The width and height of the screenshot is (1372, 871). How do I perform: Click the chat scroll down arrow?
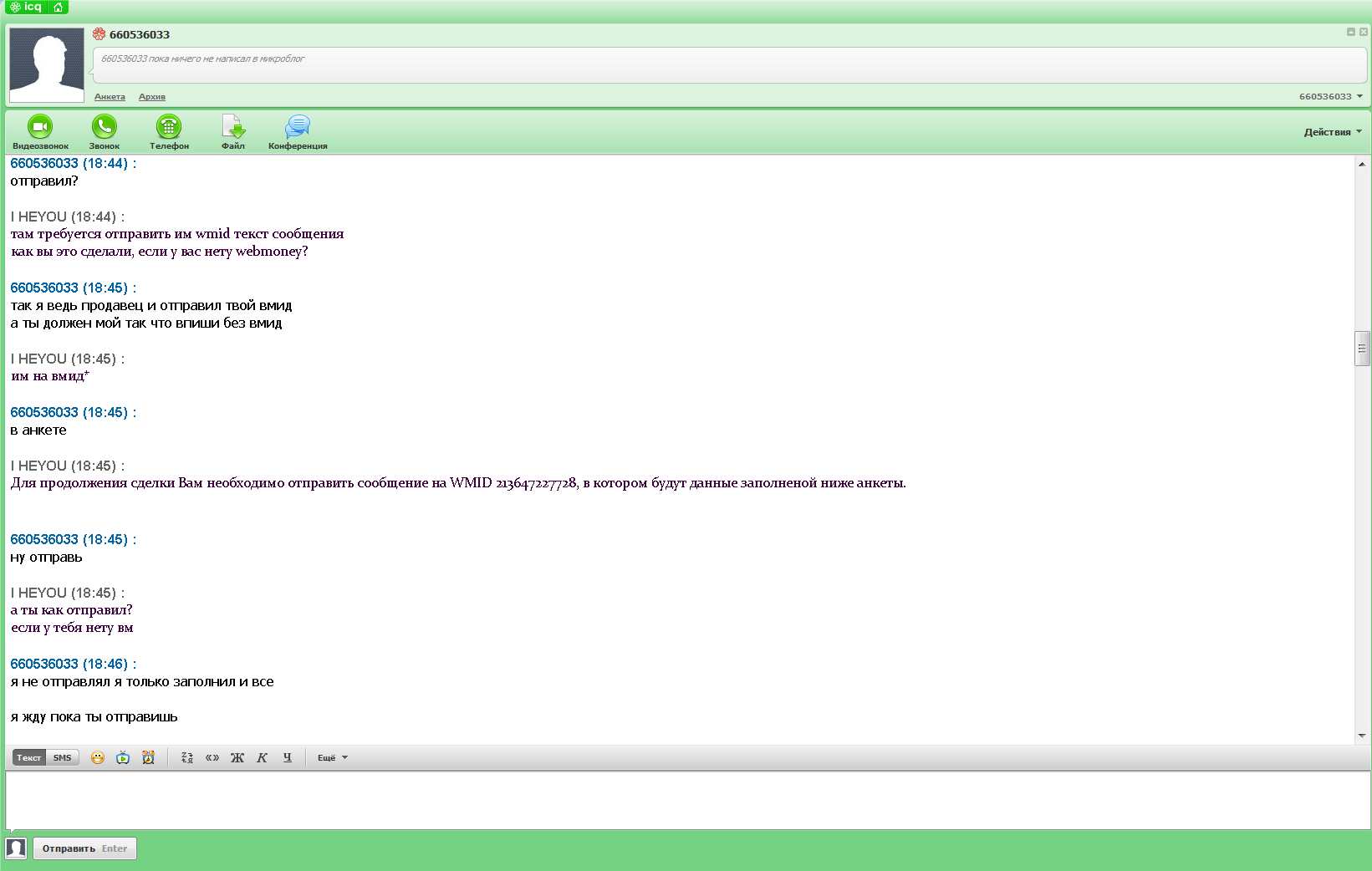tap(1362, 736)
